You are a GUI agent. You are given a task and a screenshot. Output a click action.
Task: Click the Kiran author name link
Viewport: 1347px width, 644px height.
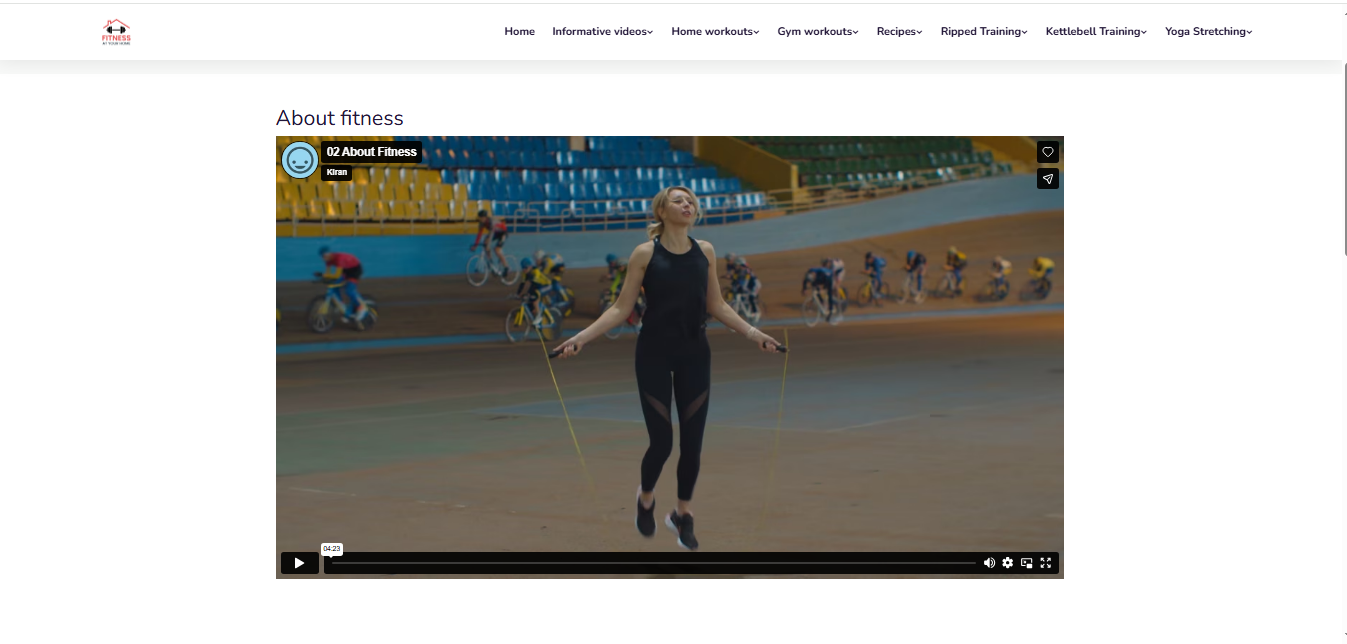(337, 173)
